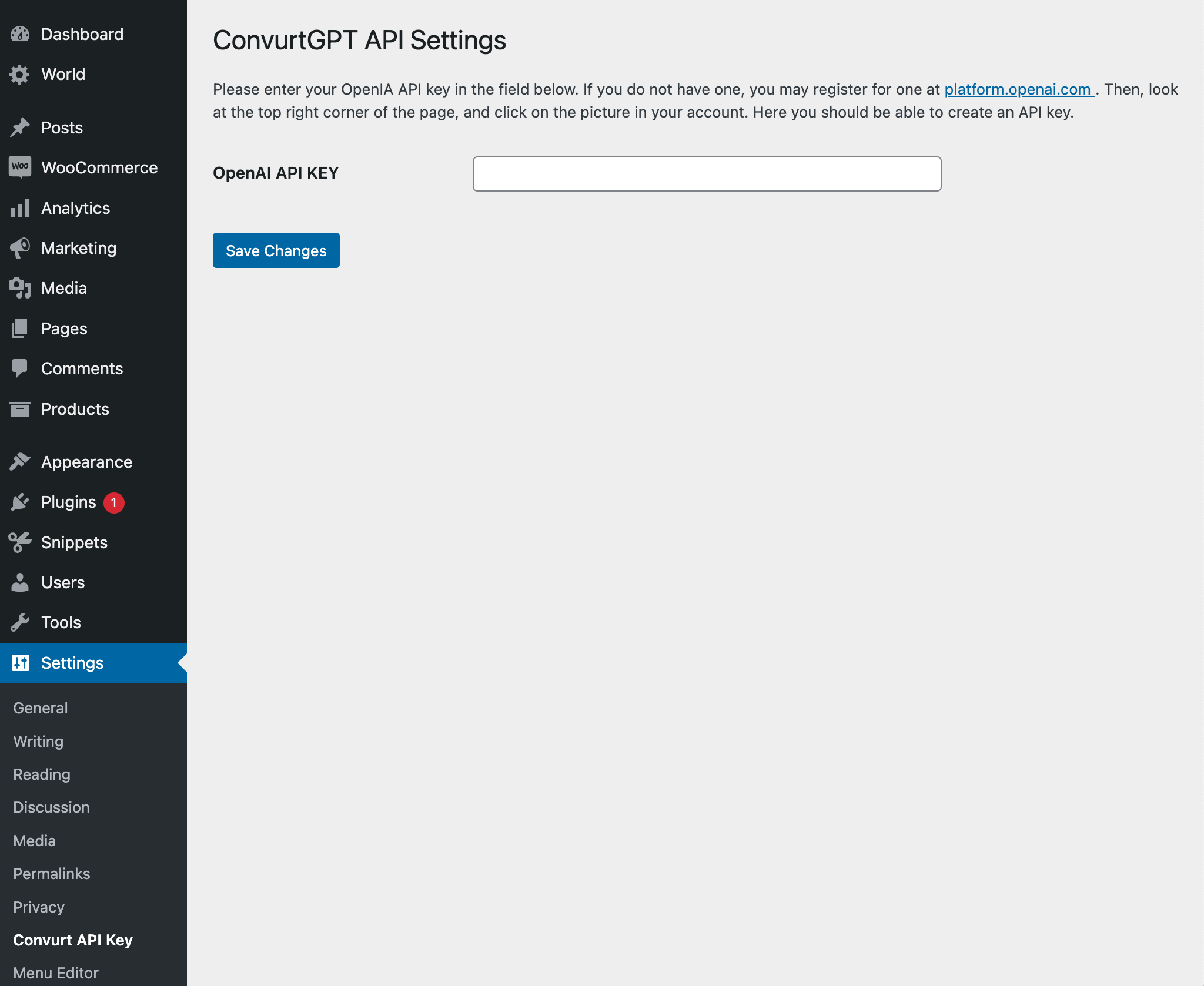Click the Pages stacked sheets icon
Viewport: 1204px width, 986px height.
click(x=20, y=328)
